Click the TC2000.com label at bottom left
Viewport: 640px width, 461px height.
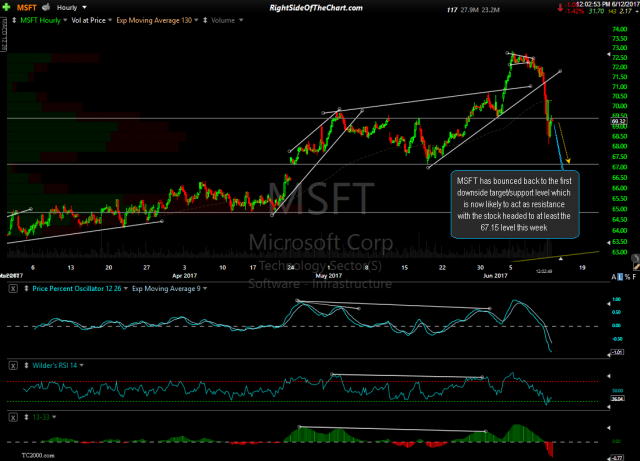38,455
